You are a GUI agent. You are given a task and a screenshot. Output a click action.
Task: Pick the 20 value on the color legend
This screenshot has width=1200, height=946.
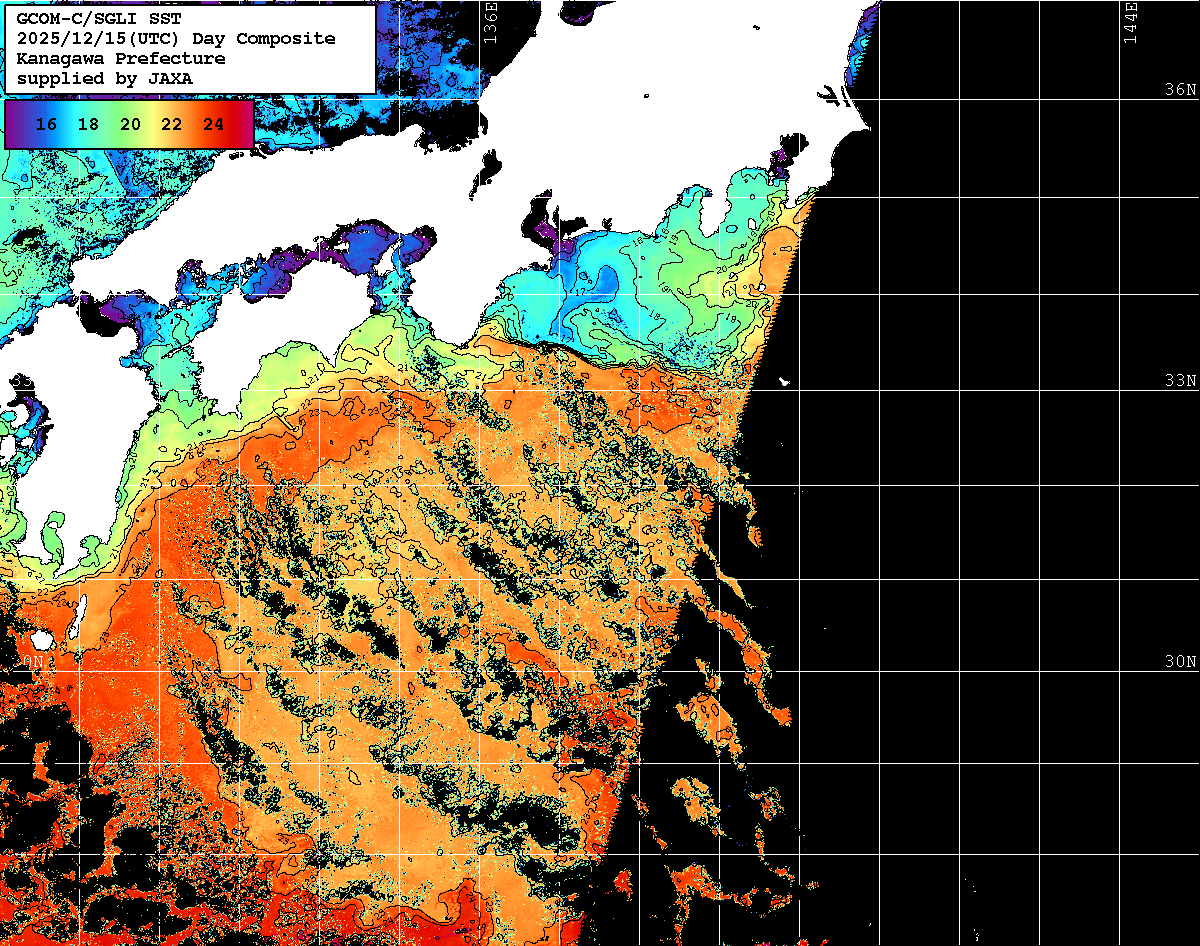129,125
